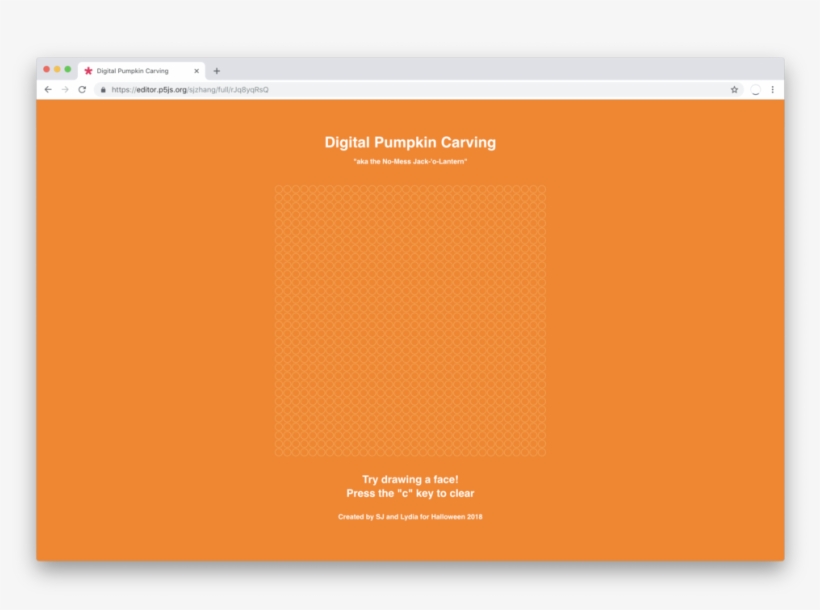Click the center of the pumpkin carving grid
820x610 pixels.
410,320
